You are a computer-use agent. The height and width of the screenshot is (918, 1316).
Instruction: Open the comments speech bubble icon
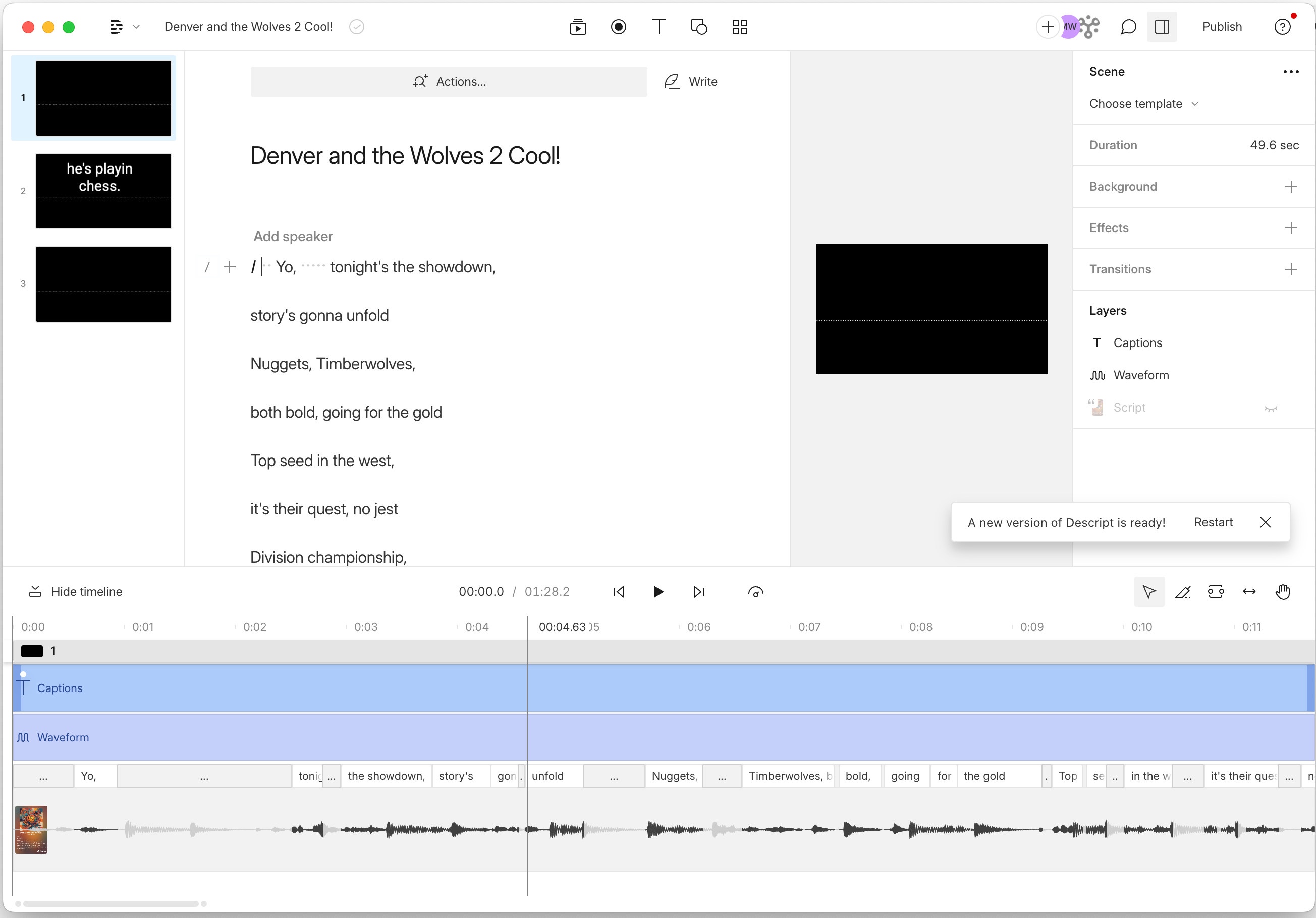(1128, 26)
